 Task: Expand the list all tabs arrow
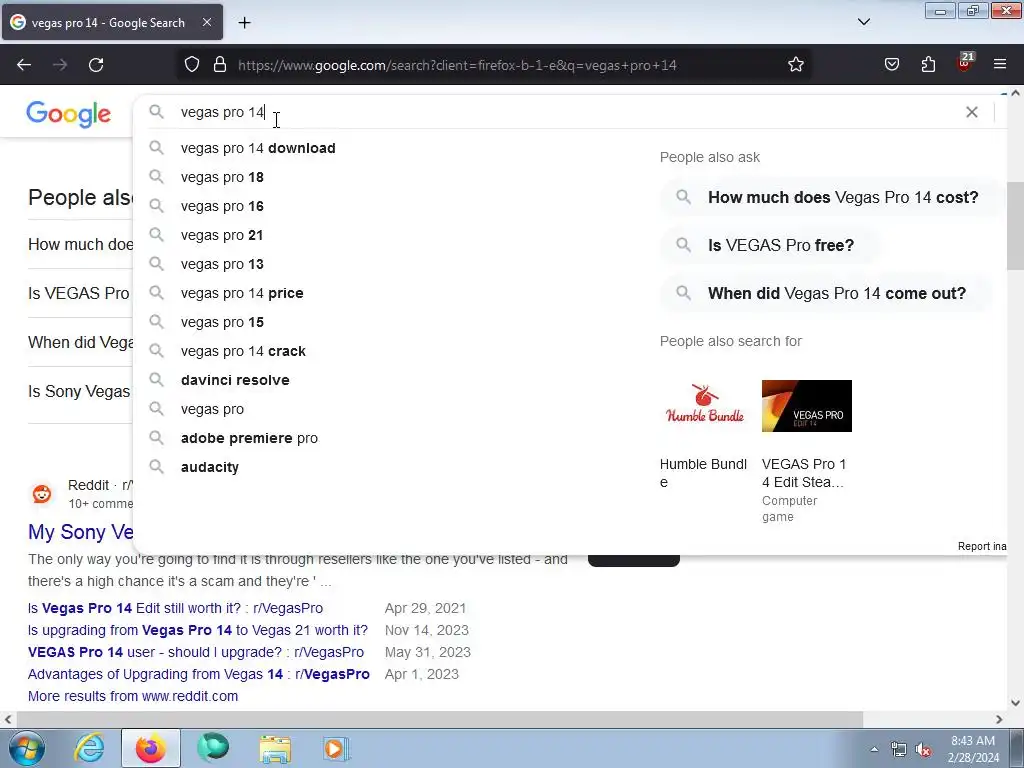(863, 22)
